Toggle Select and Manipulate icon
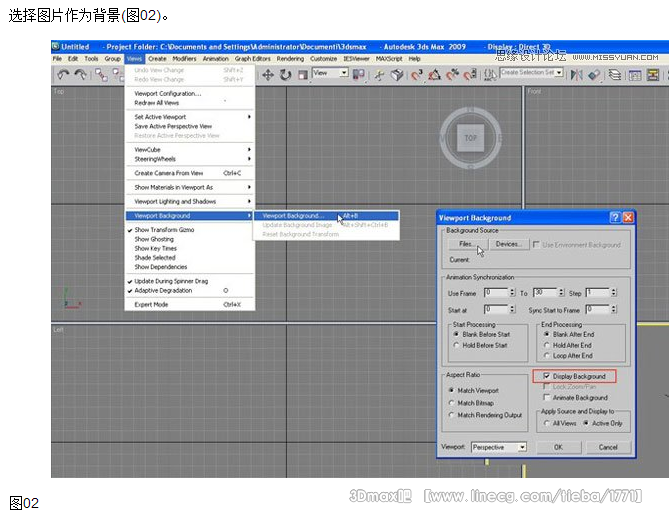 [x=379, y=75]
